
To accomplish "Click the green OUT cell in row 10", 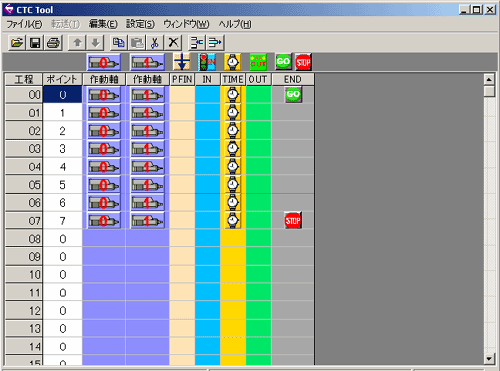I will point(258,275).
